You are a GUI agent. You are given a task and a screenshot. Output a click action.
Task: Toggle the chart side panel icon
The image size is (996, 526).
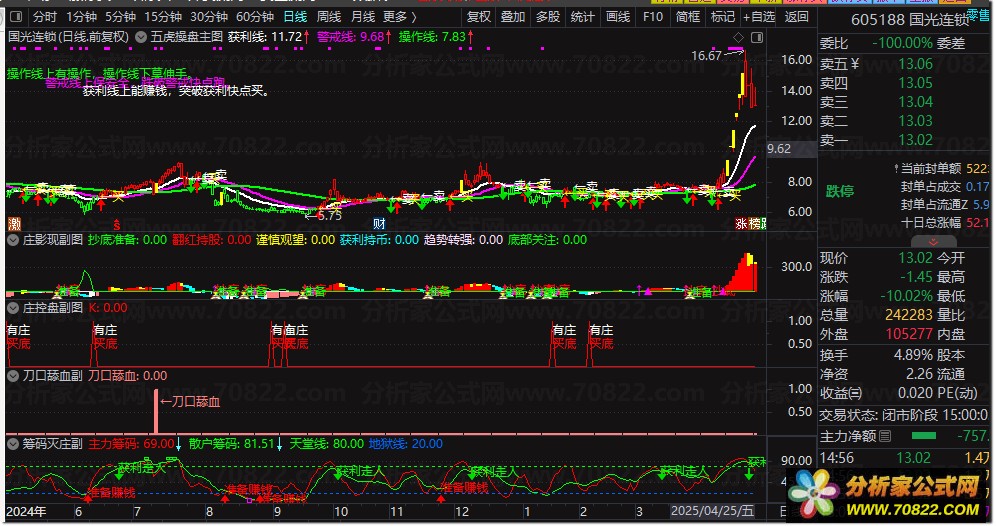tap(757, 37)
